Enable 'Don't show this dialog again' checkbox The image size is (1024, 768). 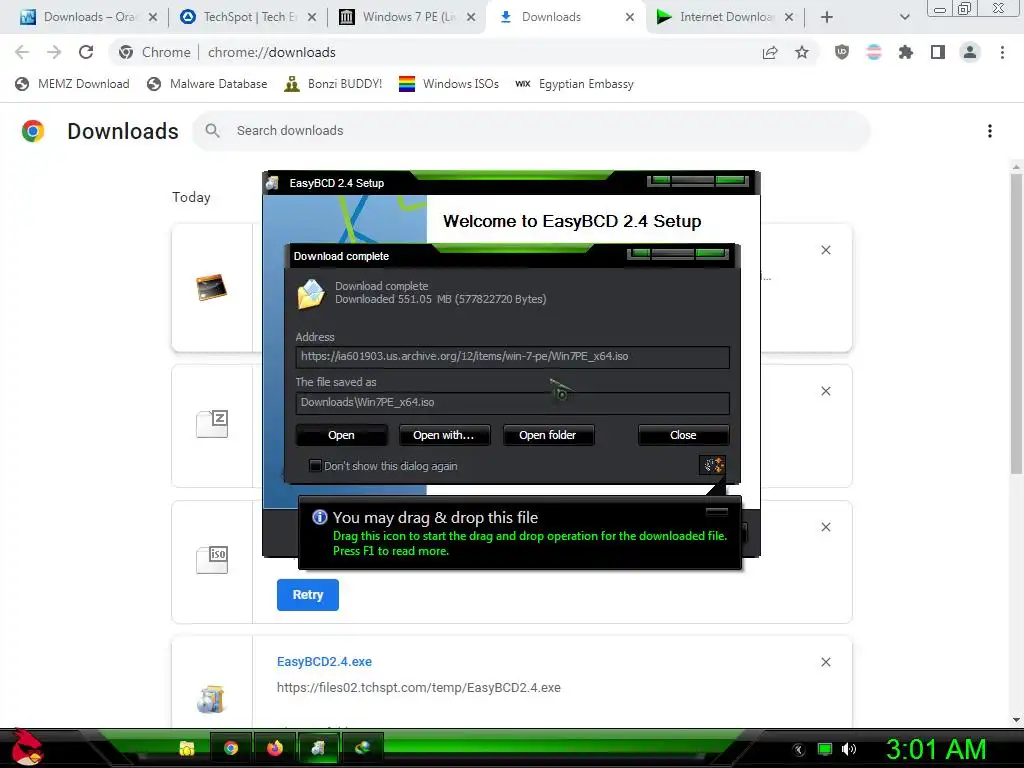tap(315, 466)
